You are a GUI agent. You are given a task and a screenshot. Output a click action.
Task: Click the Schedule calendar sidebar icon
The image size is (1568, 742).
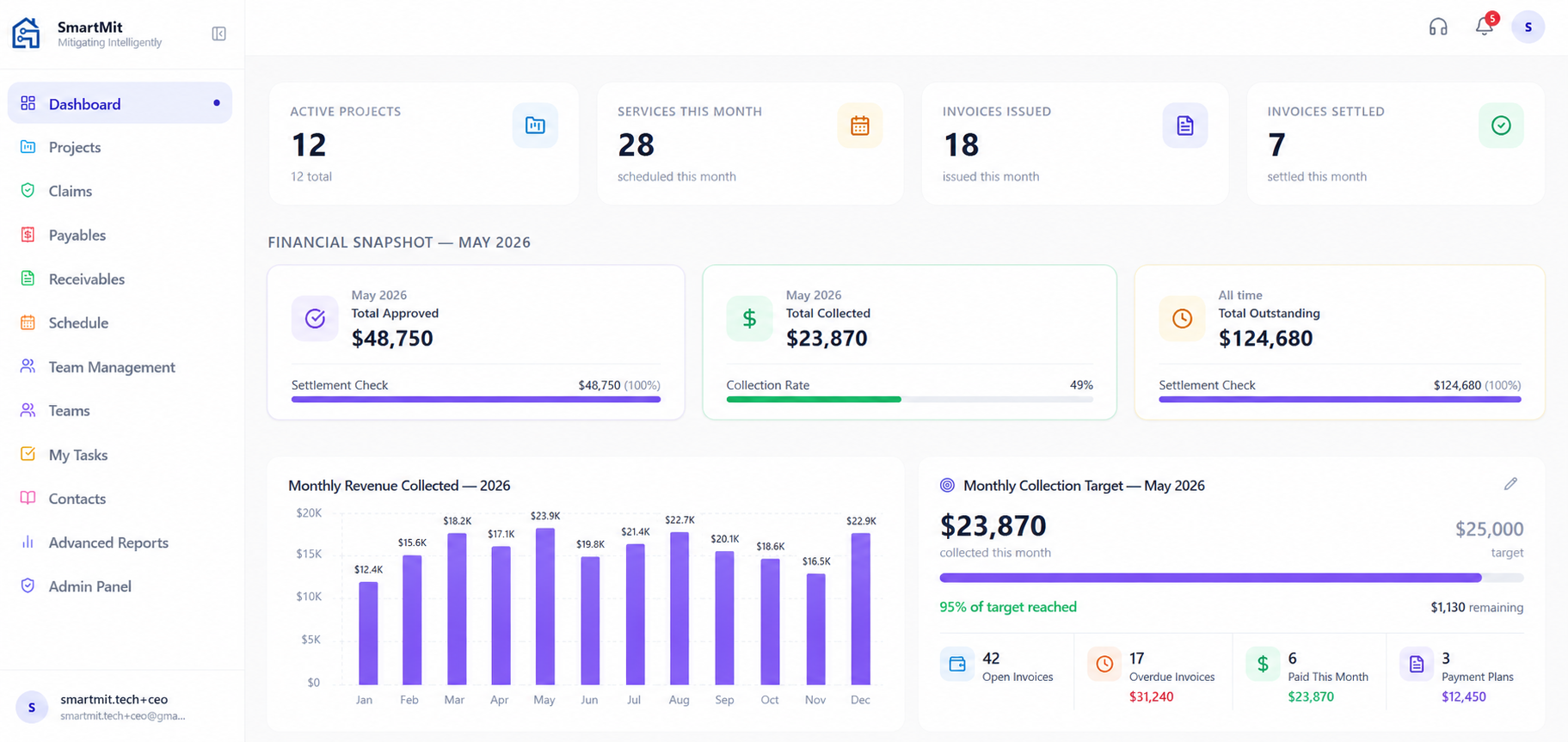pyautogui.click(x=28, y=322)
